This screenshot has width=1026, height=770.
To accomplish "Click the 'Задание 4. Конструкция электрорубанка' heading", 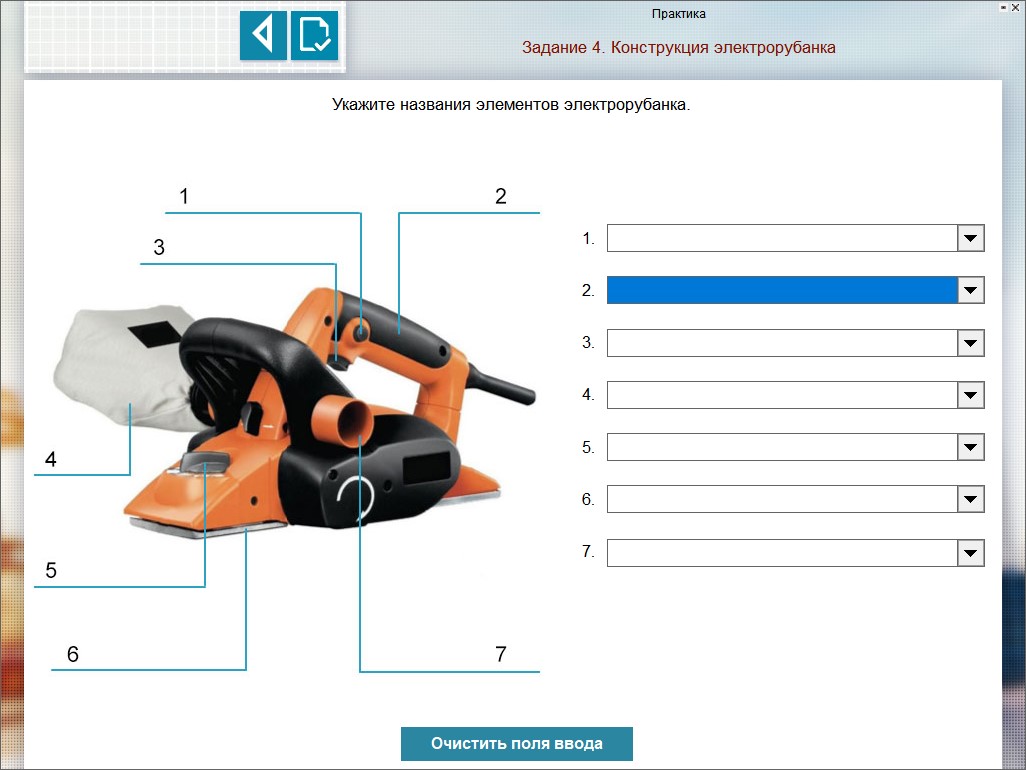I will click(x=678, y=47).
